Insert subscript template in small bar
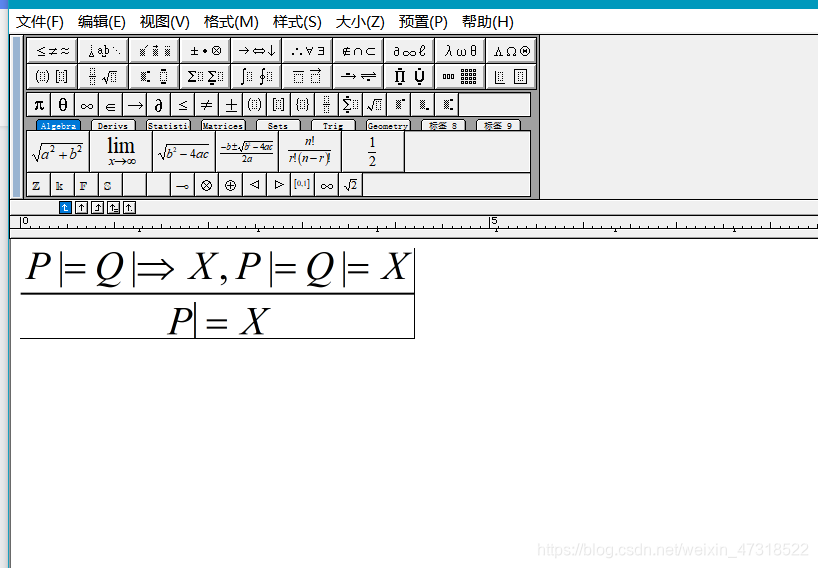This screenshot has height=568, width=818. (x=423, y=105)
